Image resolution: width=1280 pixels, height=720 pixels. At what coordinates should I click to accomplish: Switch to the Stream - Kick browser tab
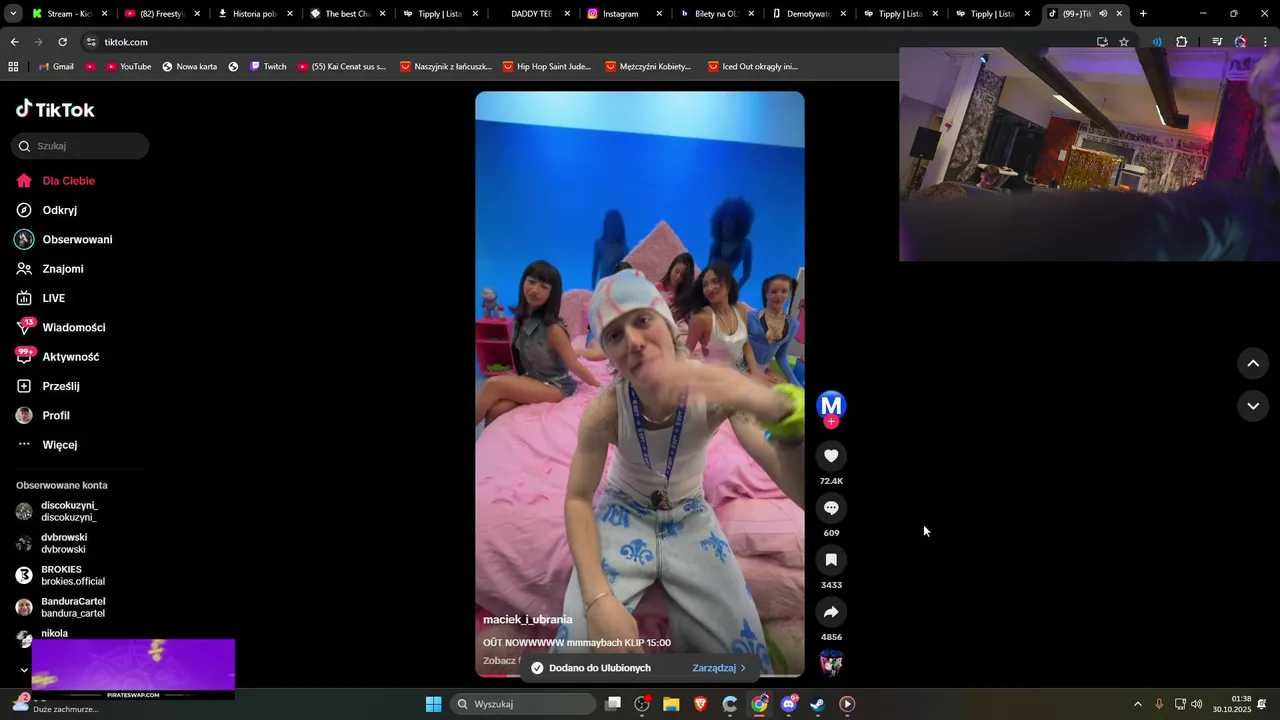click(69, 14)
